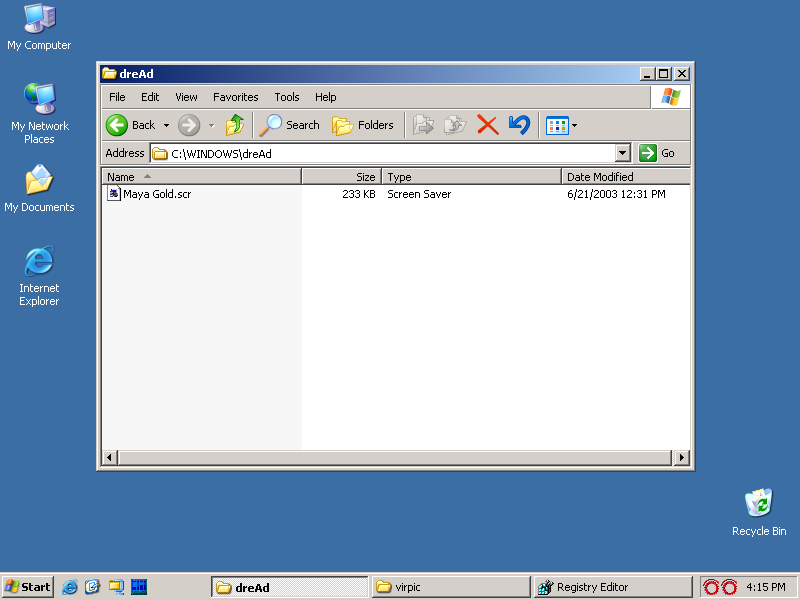Expand the address bar dropdown list
Screen dimensions: 800x600
click(x=622, y=153)
